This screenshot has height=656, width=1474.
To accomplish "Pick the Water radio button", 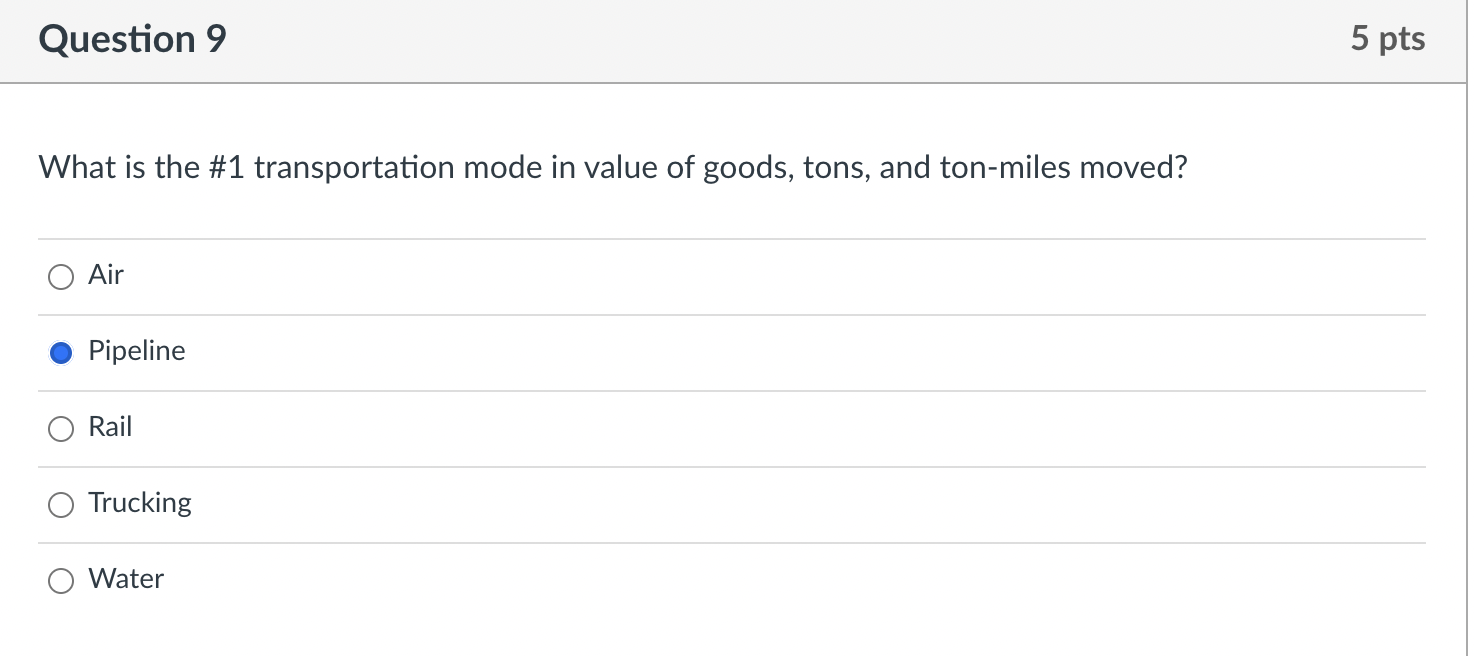I will tap(61, 581).
